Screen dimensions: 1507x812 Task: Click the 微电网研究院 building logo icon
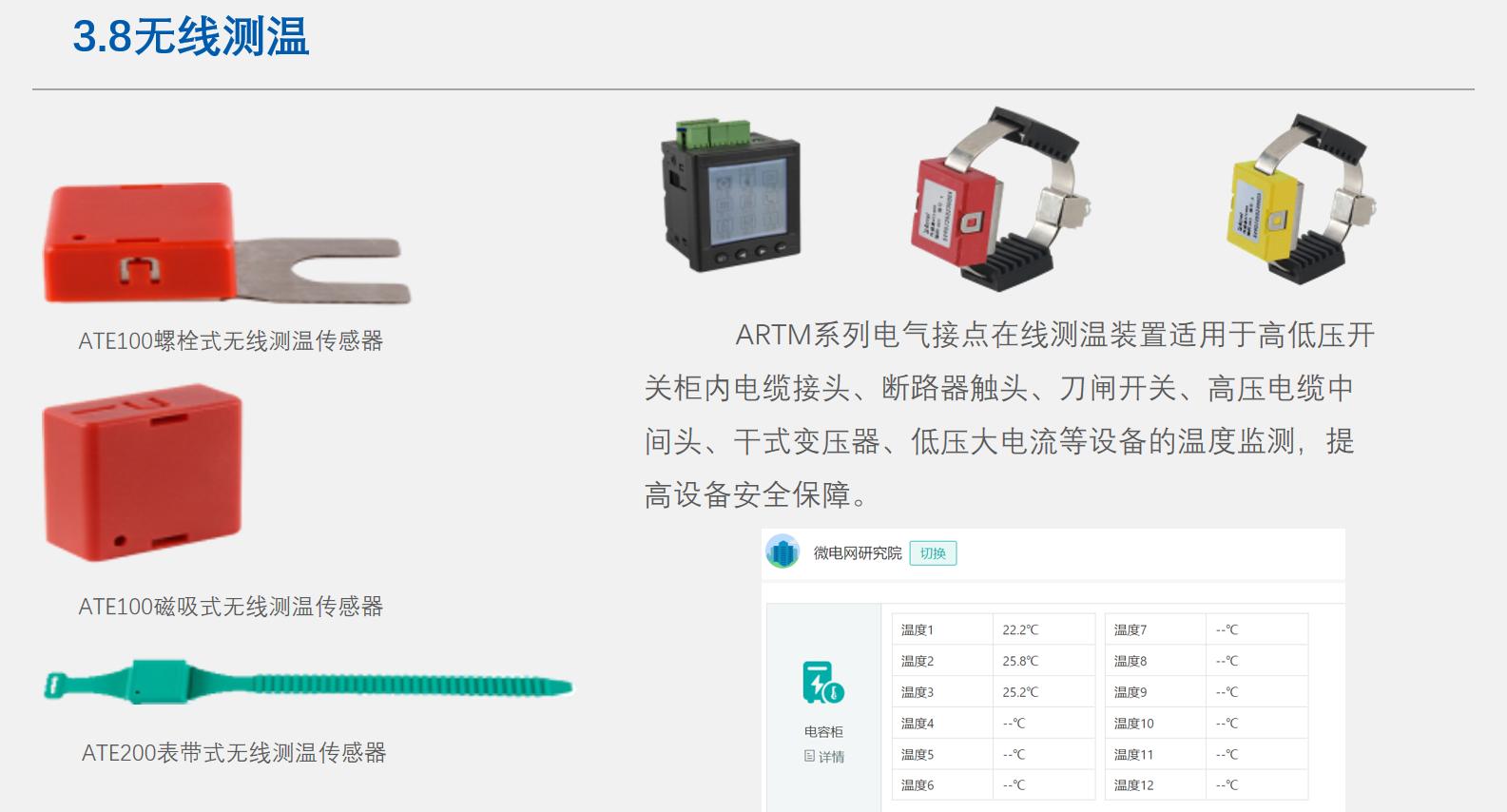click(782, 551)
